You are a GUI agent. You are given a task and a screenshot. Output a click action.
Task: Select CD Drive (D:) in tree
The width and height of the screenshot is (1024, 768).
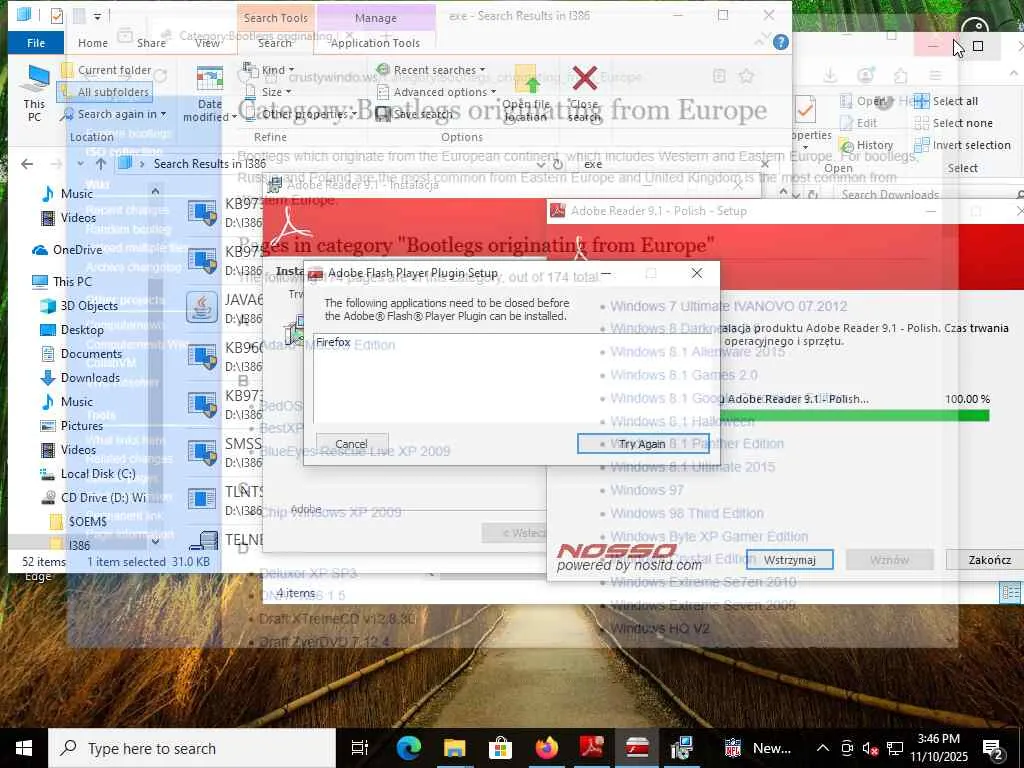click(x=93, y=498)
